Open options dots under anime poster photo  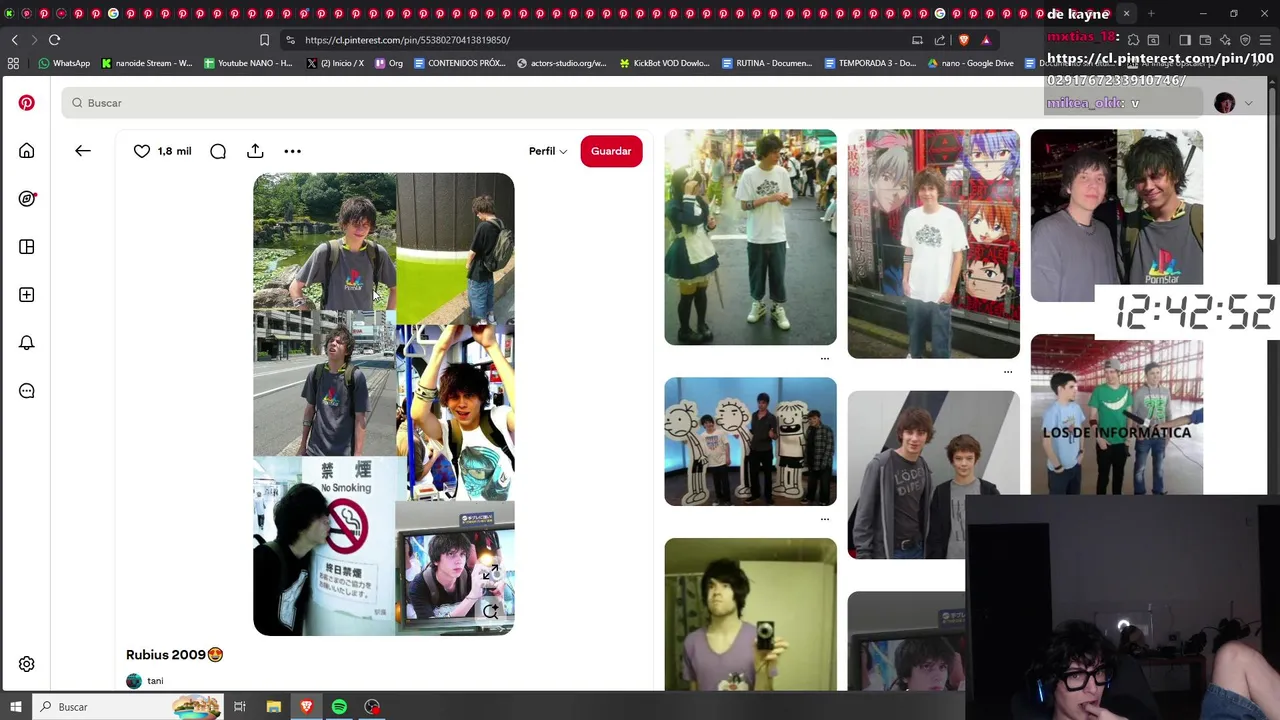pos(1008,371)
